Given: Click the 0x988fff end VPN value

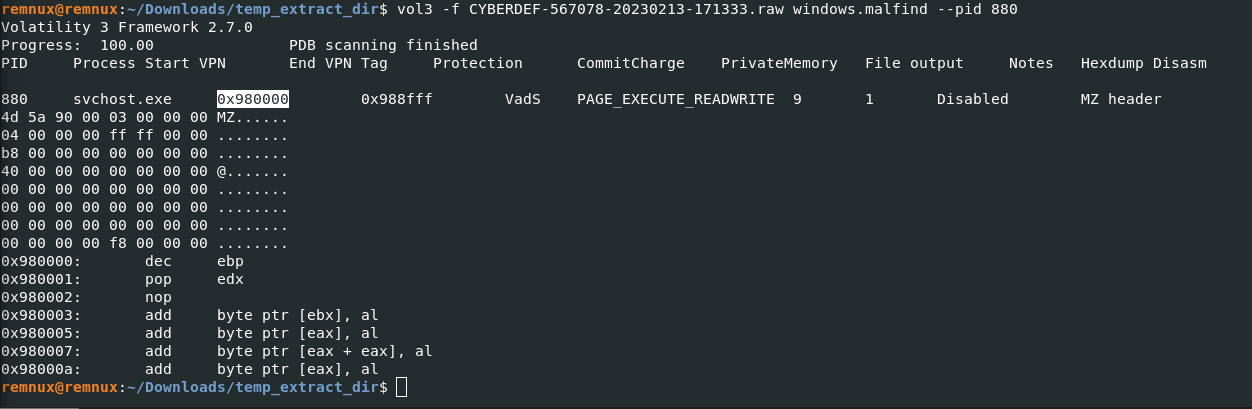Looking at the screenshot, I should point(397,100).
